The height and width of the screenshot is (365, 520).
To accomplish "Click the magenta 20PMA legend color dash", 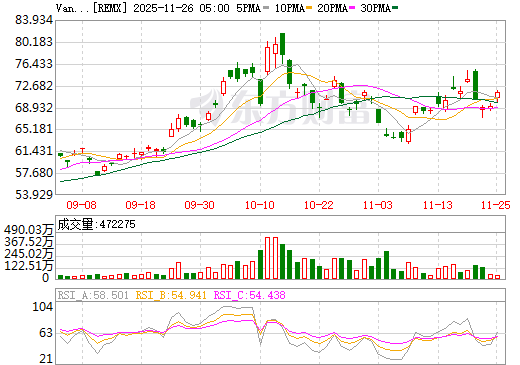I will coord(352,8).
